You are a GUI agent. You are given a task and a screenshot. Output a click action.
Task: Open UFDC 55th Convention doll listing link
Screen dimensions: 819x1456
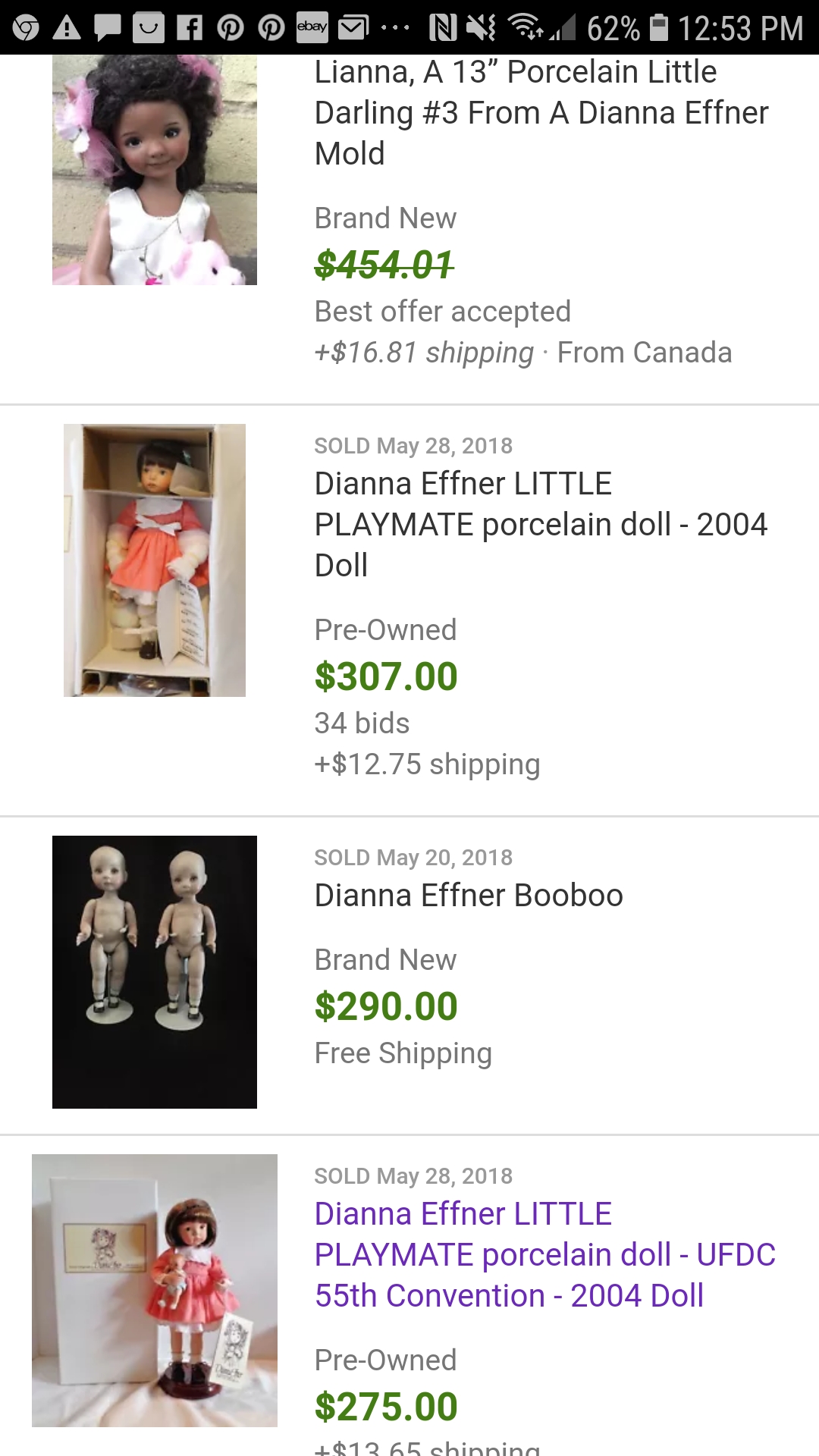[x=544, y=1254]
